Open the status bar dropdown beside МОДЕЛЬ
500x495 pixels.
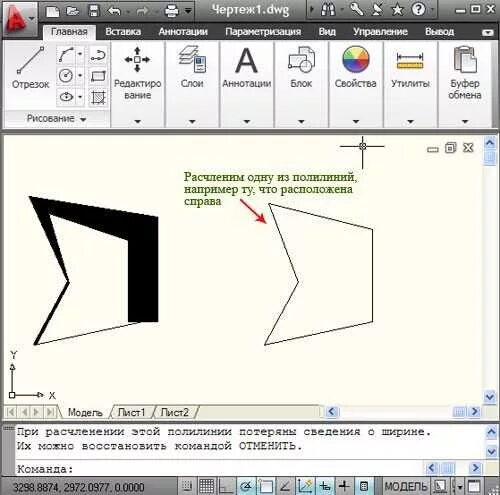(460, 487)
